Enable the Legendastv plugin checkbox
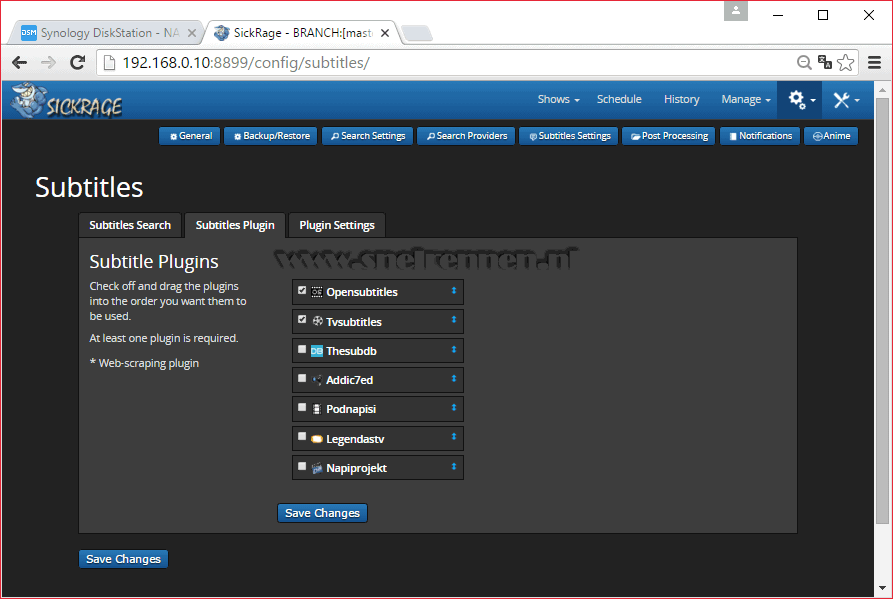 302,436
